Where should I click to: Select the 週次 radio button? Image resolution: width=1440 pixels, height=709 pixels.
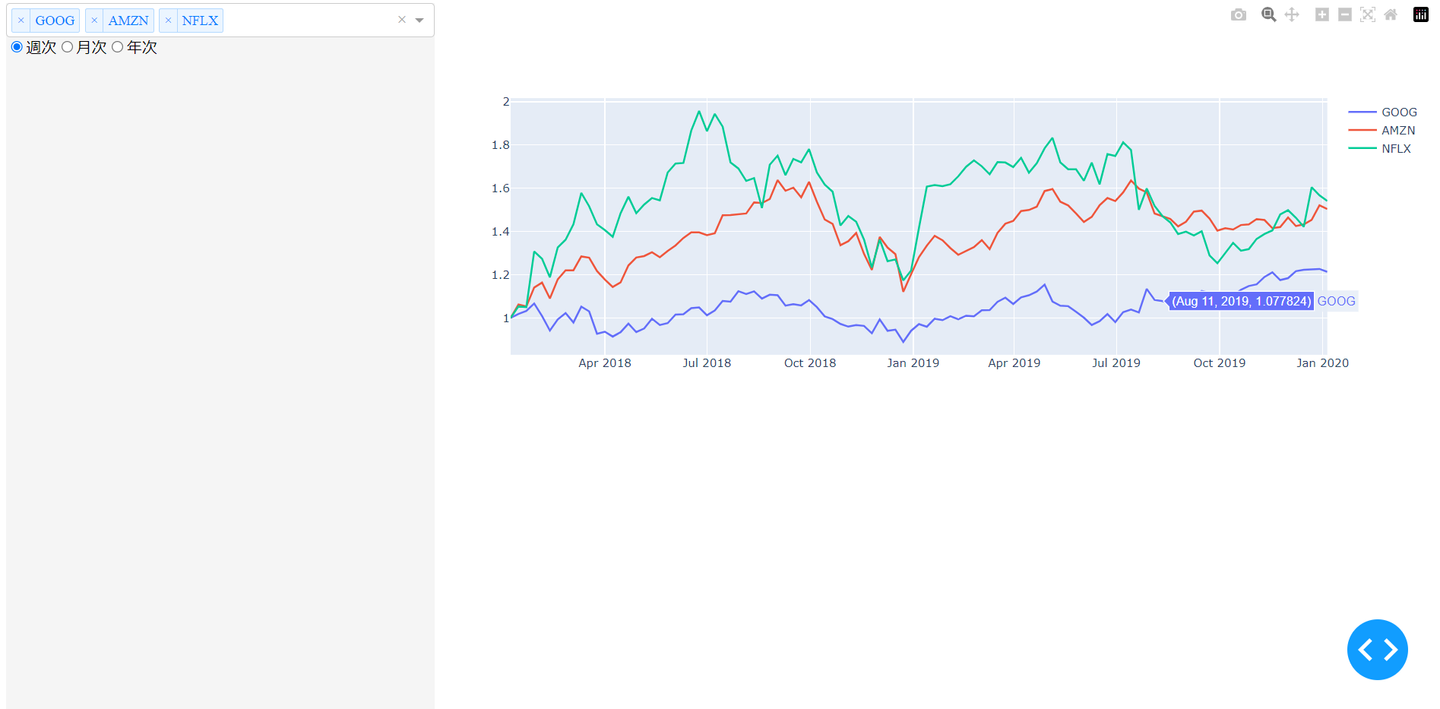(17, 47)
